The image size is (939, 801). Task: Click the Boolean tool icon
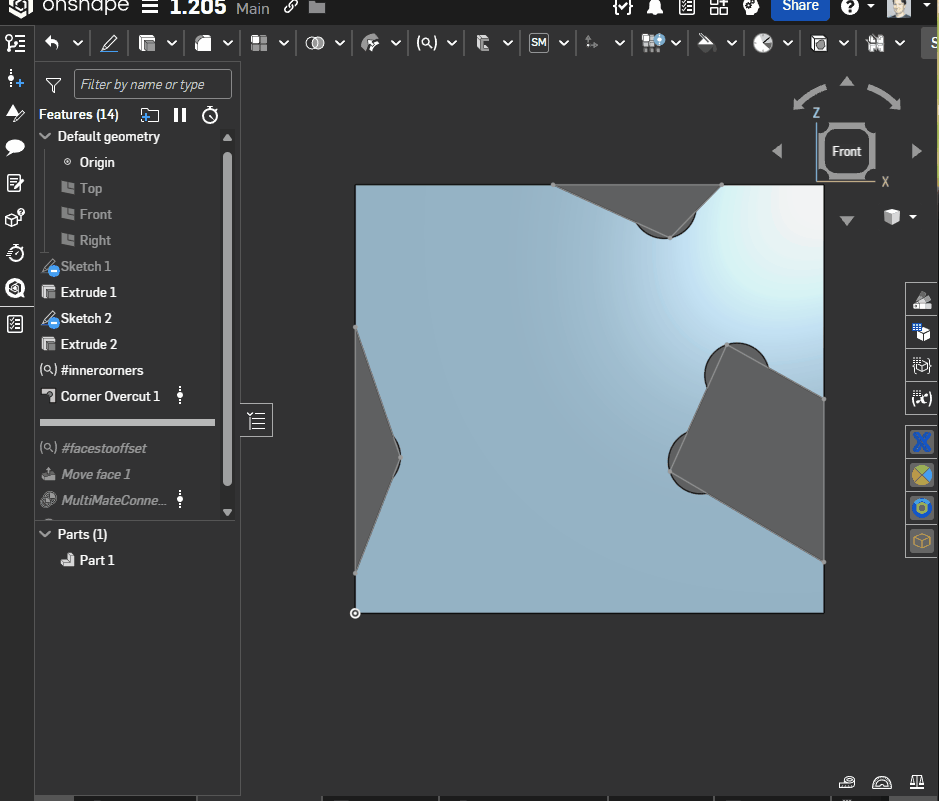(x=315, y=43)
